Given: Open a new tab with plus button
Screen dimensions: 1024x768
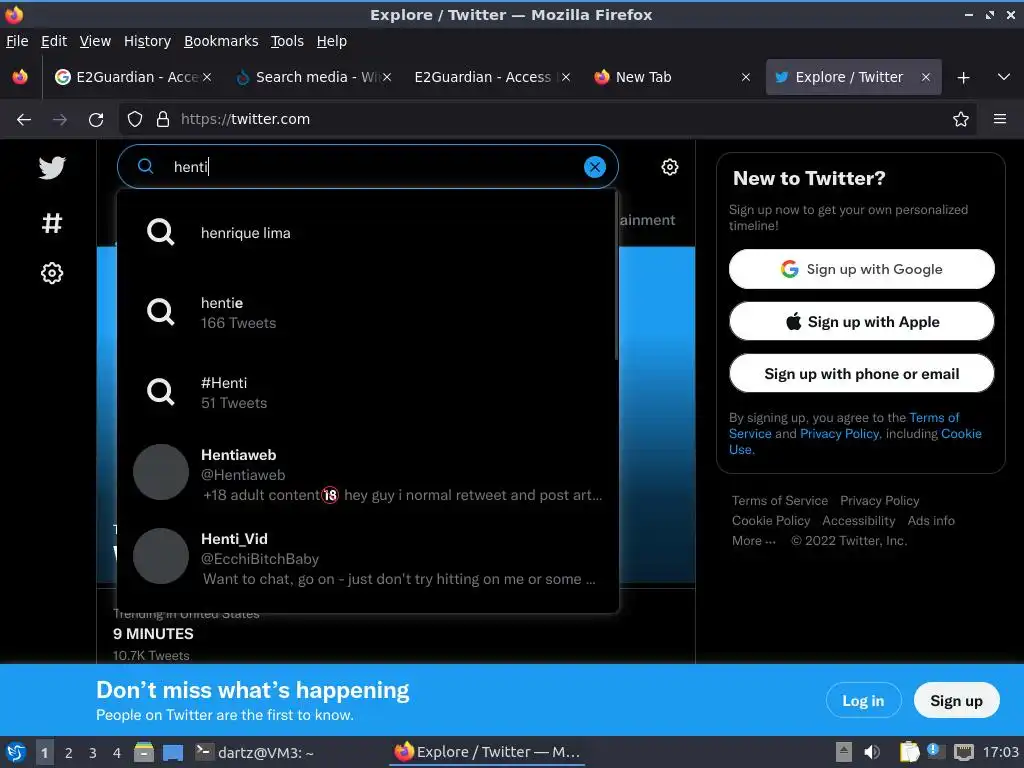Looking at the screenshot, I should (x=963, y=78).
